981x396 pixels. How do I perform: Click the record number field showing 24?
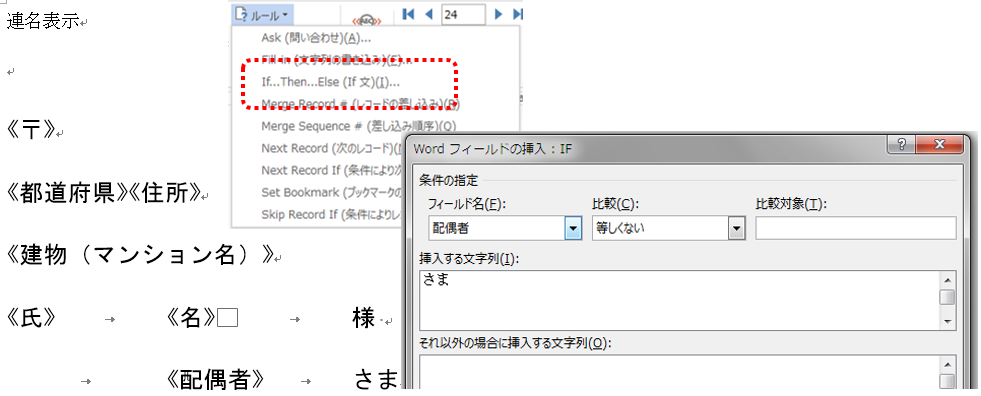pos(464,14)
